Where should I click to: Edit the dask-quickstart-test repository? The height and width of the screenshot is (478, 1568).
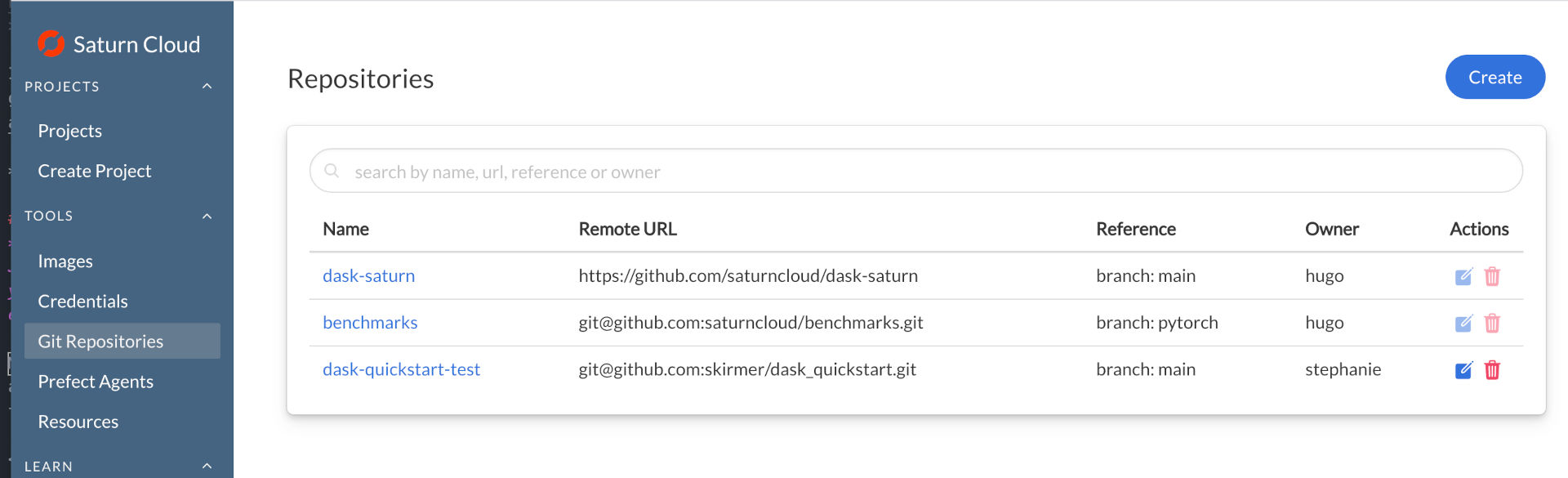coord(1463,370)
